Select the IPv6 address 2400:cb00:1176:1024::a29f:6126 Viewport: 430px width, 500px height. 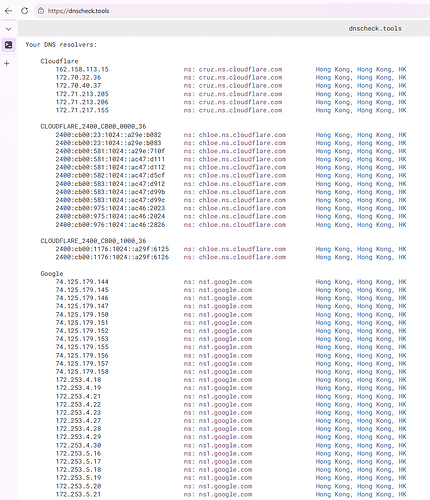click(112, 257)
